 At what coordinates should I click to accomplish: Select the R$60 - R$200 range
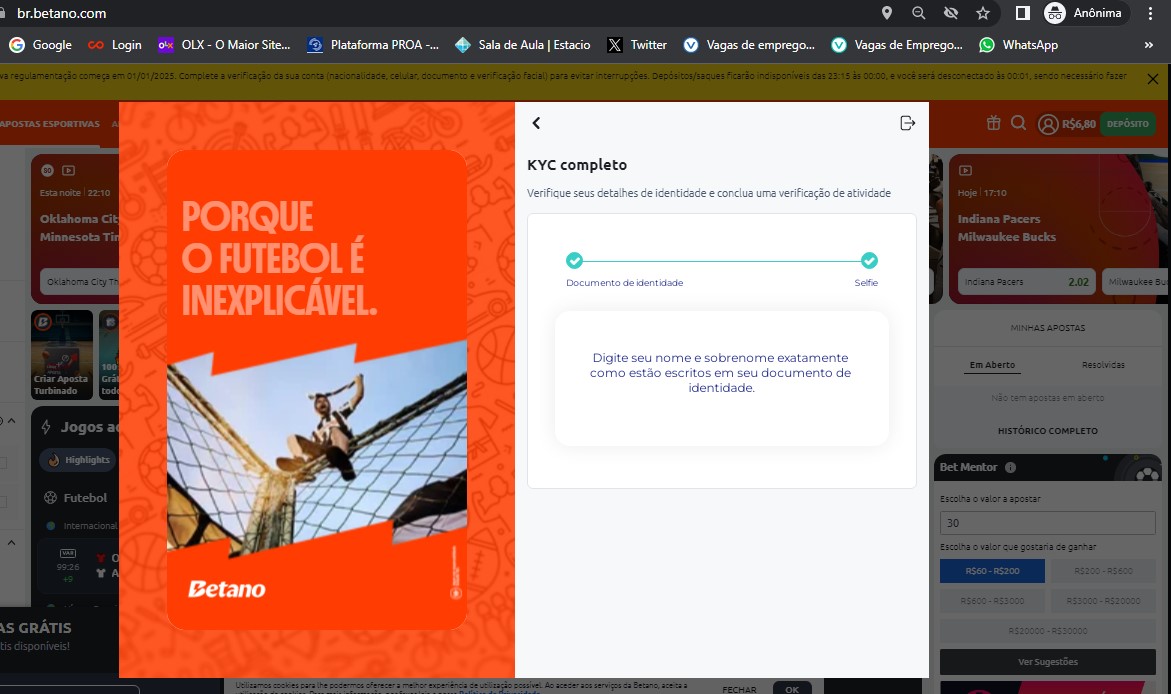(x=993, y=571)
